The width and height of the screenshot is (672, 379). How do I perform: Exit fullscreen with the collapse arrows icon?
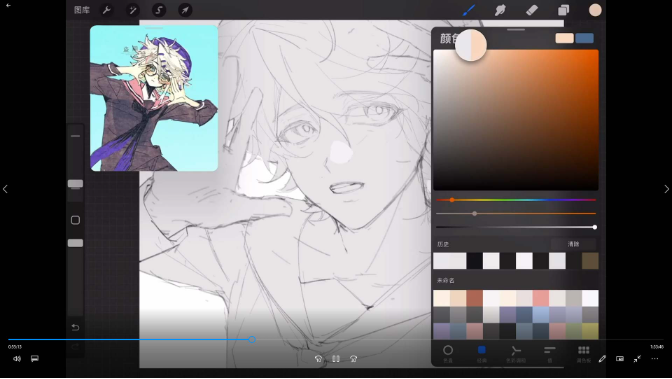[637, 358]
